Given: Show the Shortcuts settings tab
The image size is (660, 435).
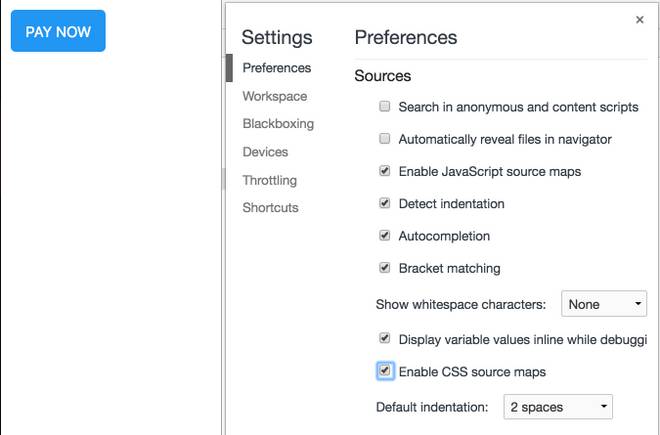Looking at the screenshot, I should coord(270,208).
